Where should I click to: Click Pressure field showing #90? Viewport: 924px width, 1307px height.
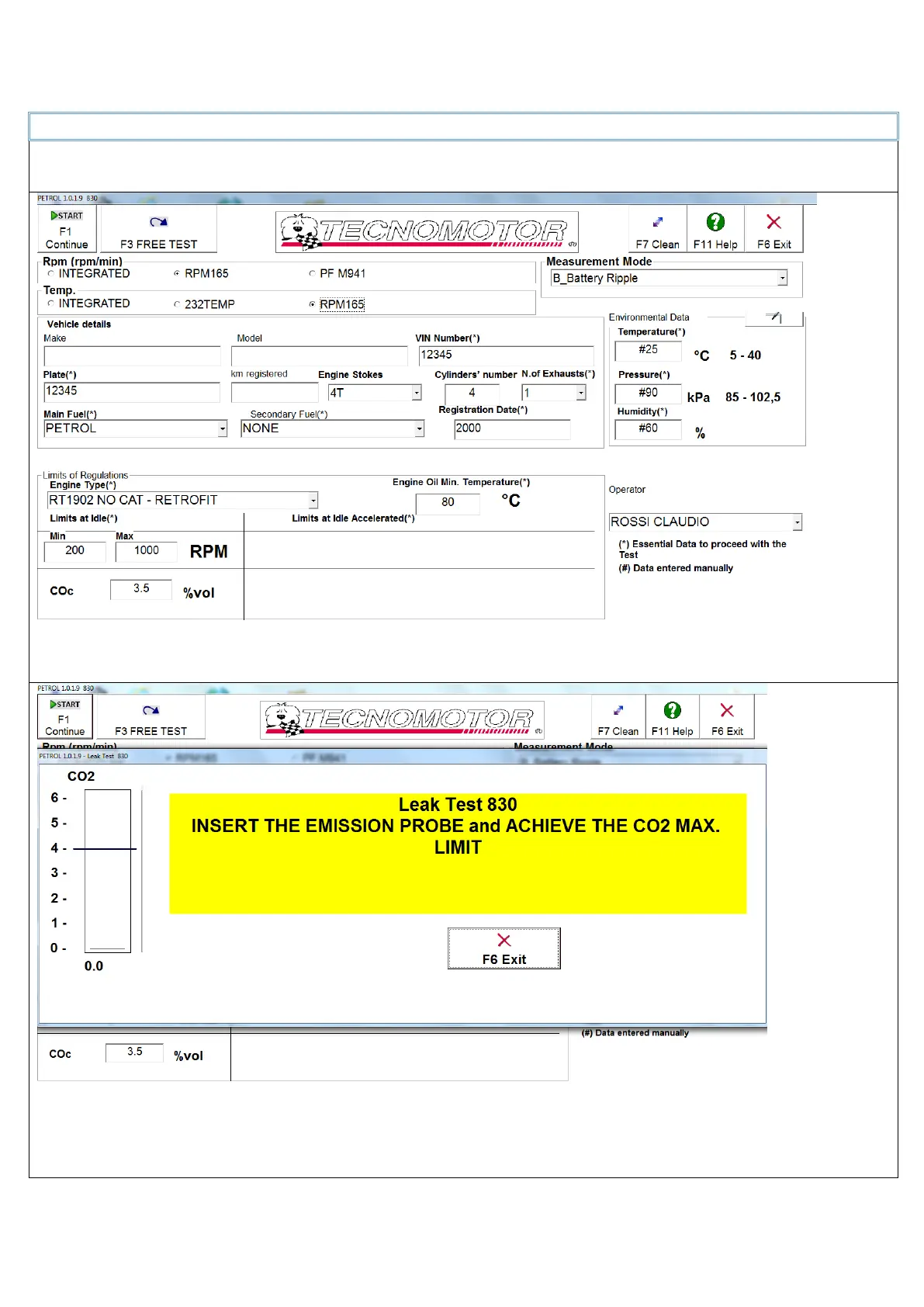(x=649, y=393)
